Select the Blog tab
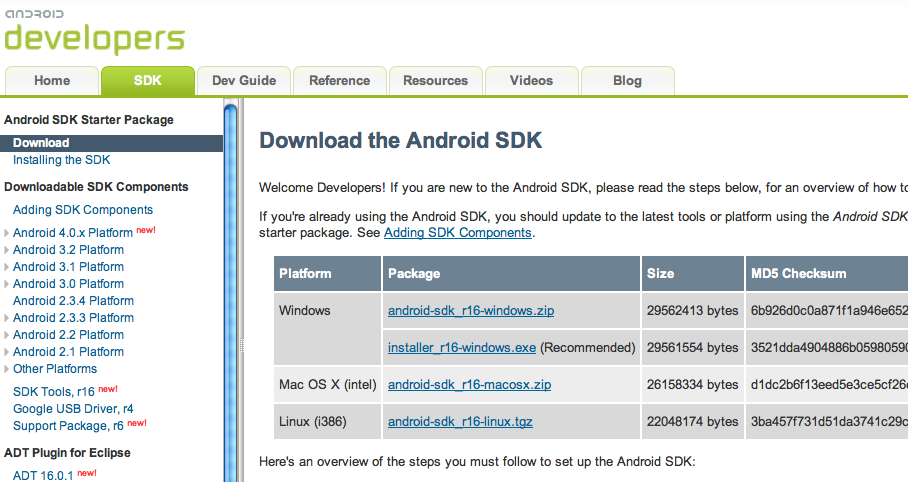908x482 pixels. pos(627,81)
